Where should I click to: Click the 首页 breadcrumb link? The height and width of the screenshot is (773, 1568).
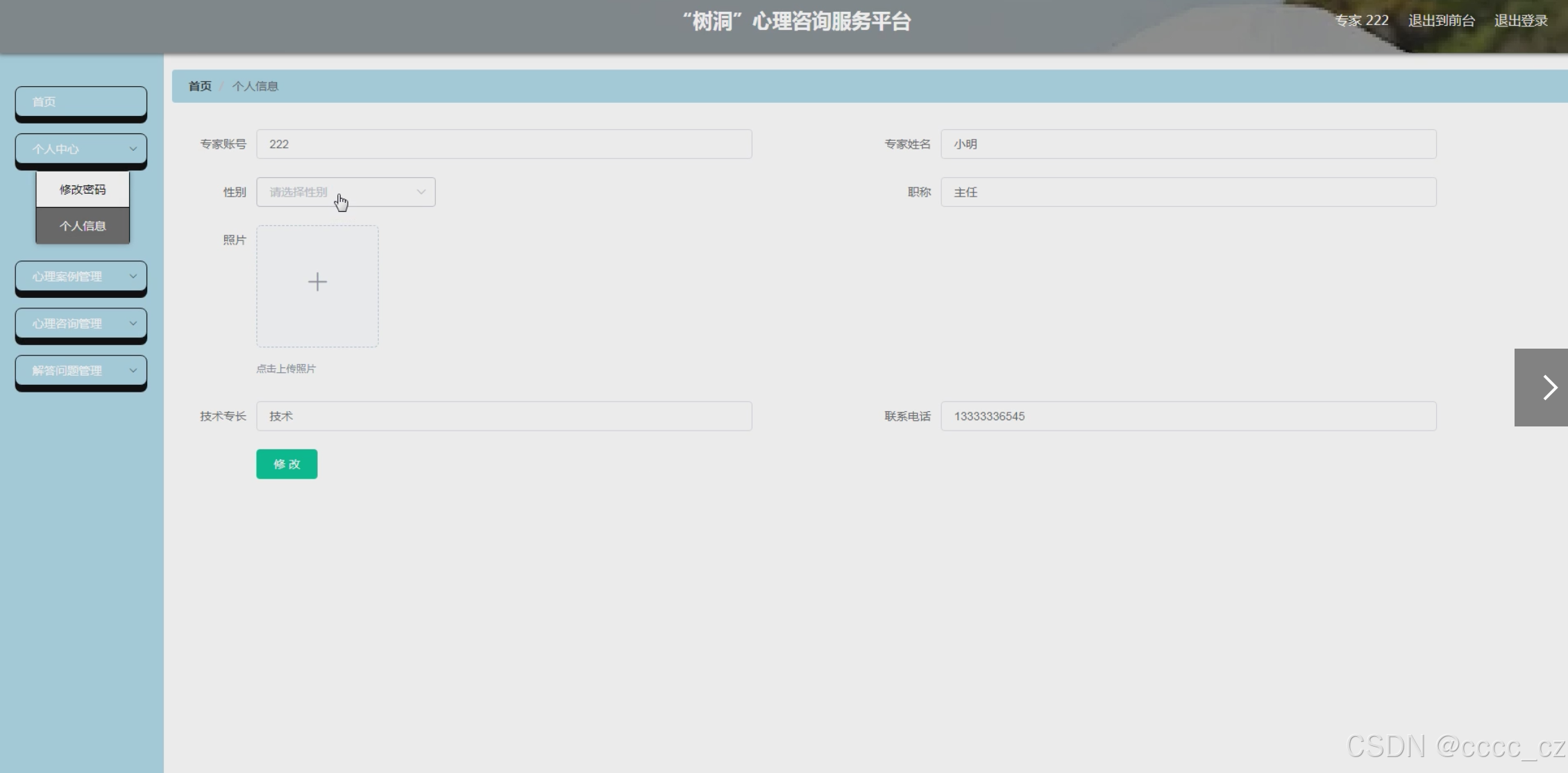(x=200, y=86)
